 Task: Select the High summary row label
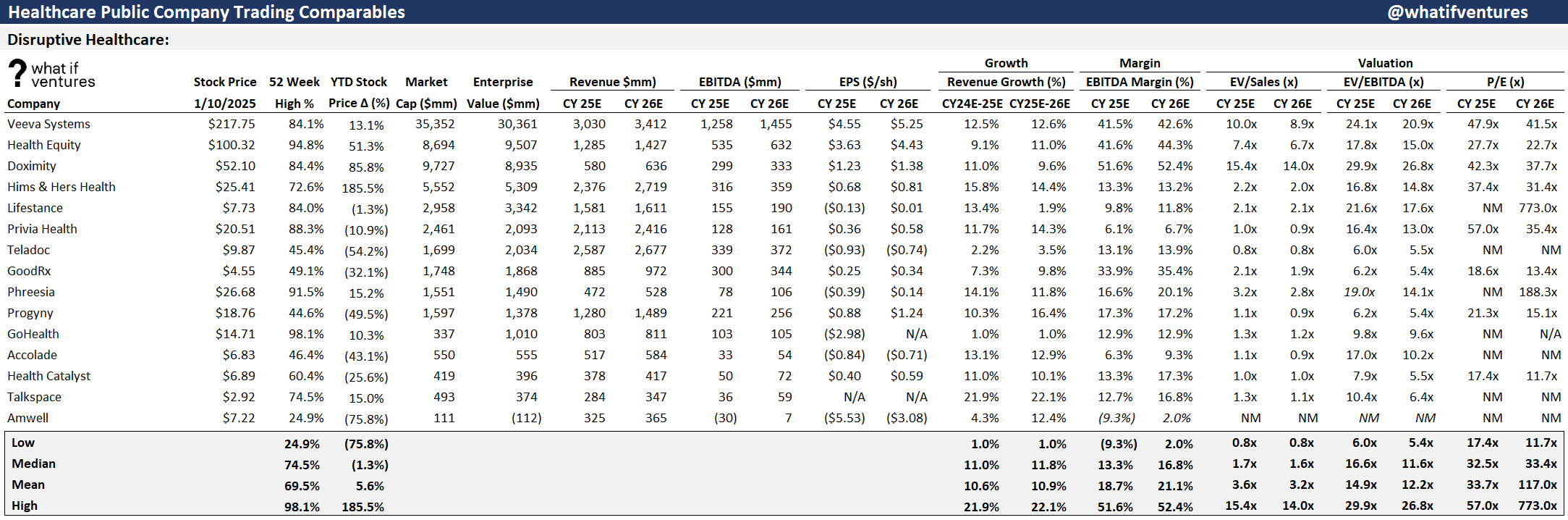point(25,506)
